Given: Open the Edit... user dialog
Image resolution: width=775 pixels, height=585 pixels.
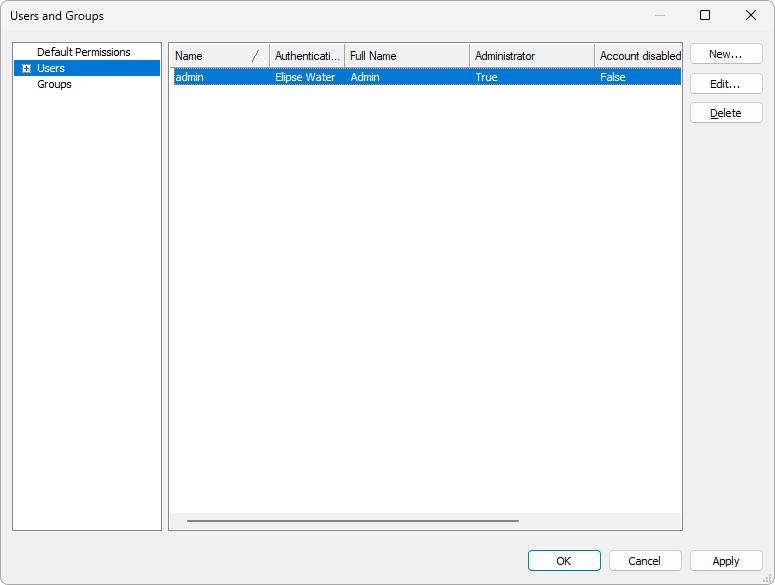Looking at the screenshot, I should [x=725, y=84].
